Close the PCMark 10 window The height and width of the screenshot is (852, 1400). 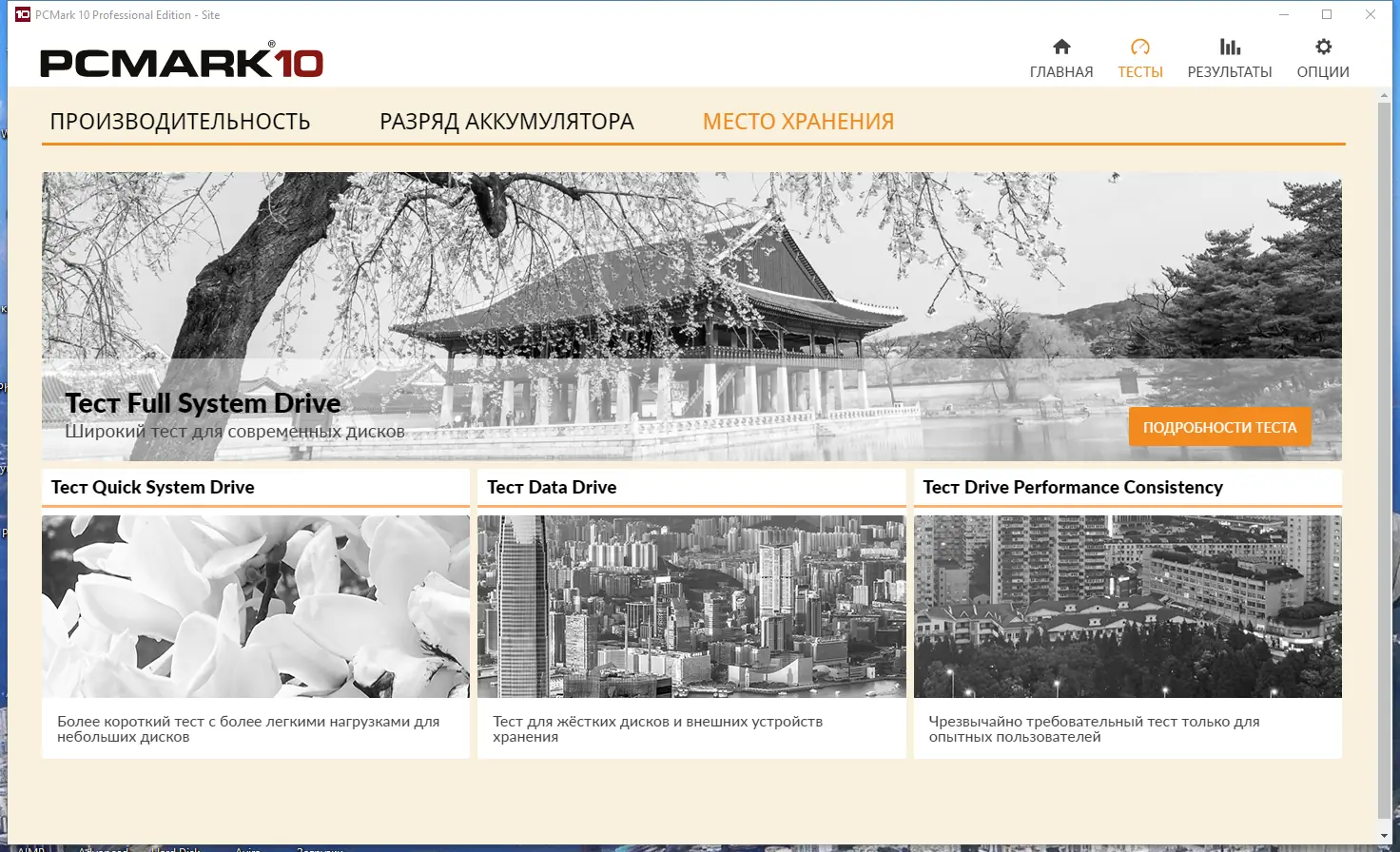click(x=1371, y=14)
